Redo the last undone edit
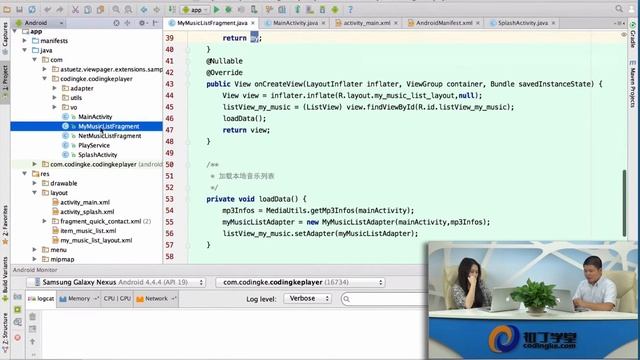640x360 pixels. (60, 9)
